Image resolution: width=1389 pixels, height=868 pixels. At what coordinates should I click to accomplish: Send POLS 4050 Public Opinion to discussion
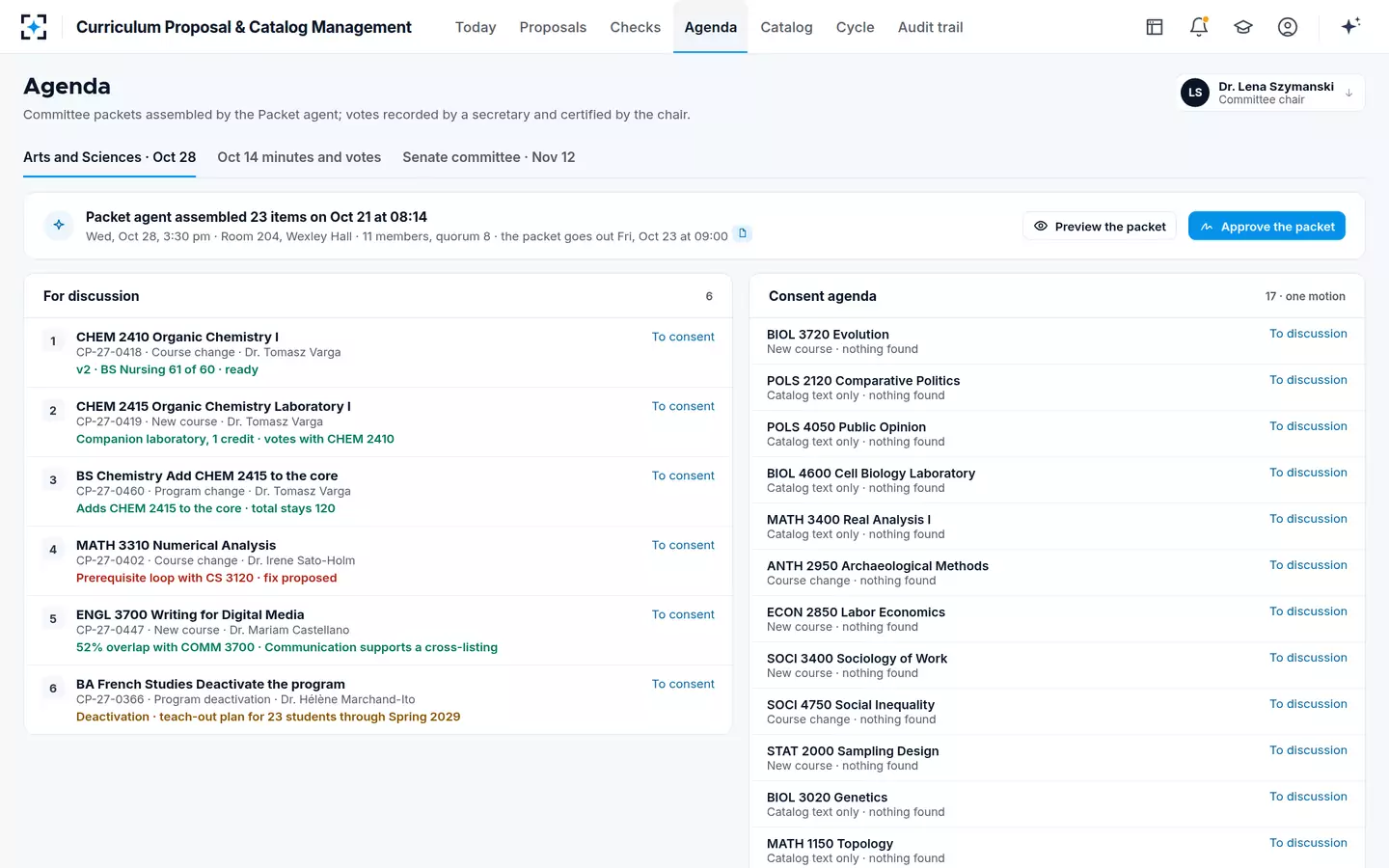tap(1308, 426)
